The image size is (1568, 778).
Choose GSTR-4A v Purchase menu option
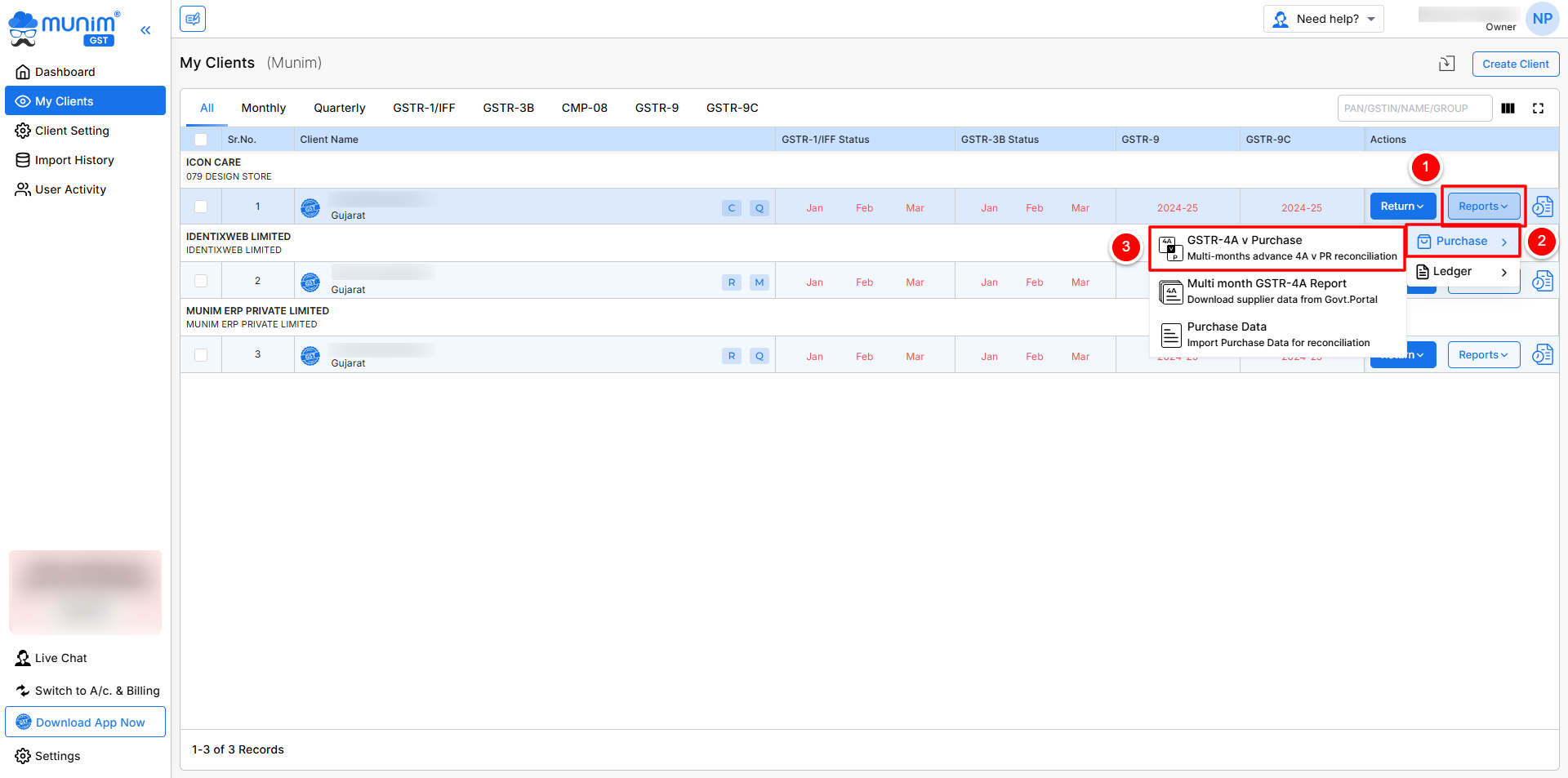click(1276, 248)
